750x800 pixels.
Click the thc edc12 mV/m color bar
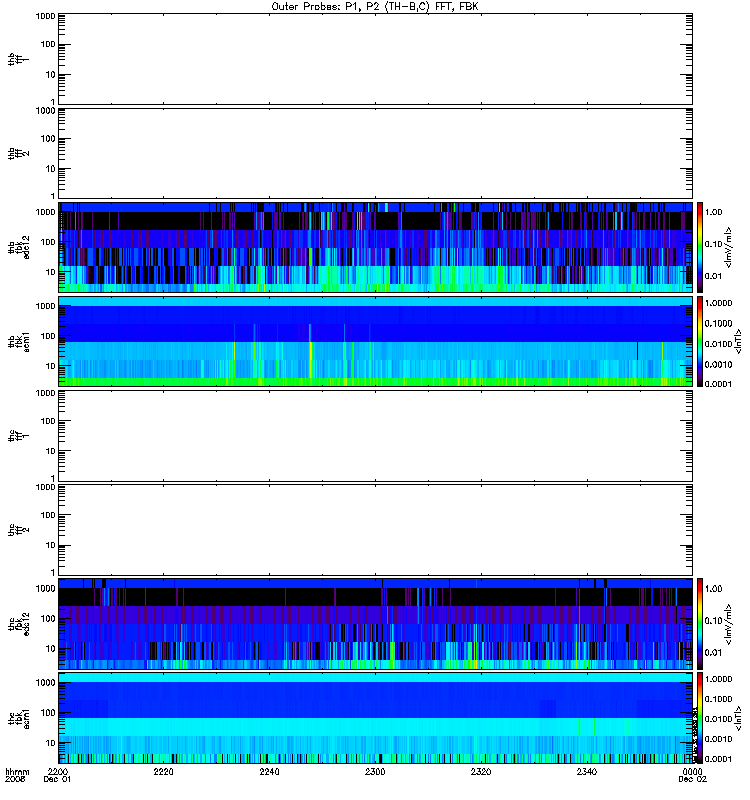[700, 624]
